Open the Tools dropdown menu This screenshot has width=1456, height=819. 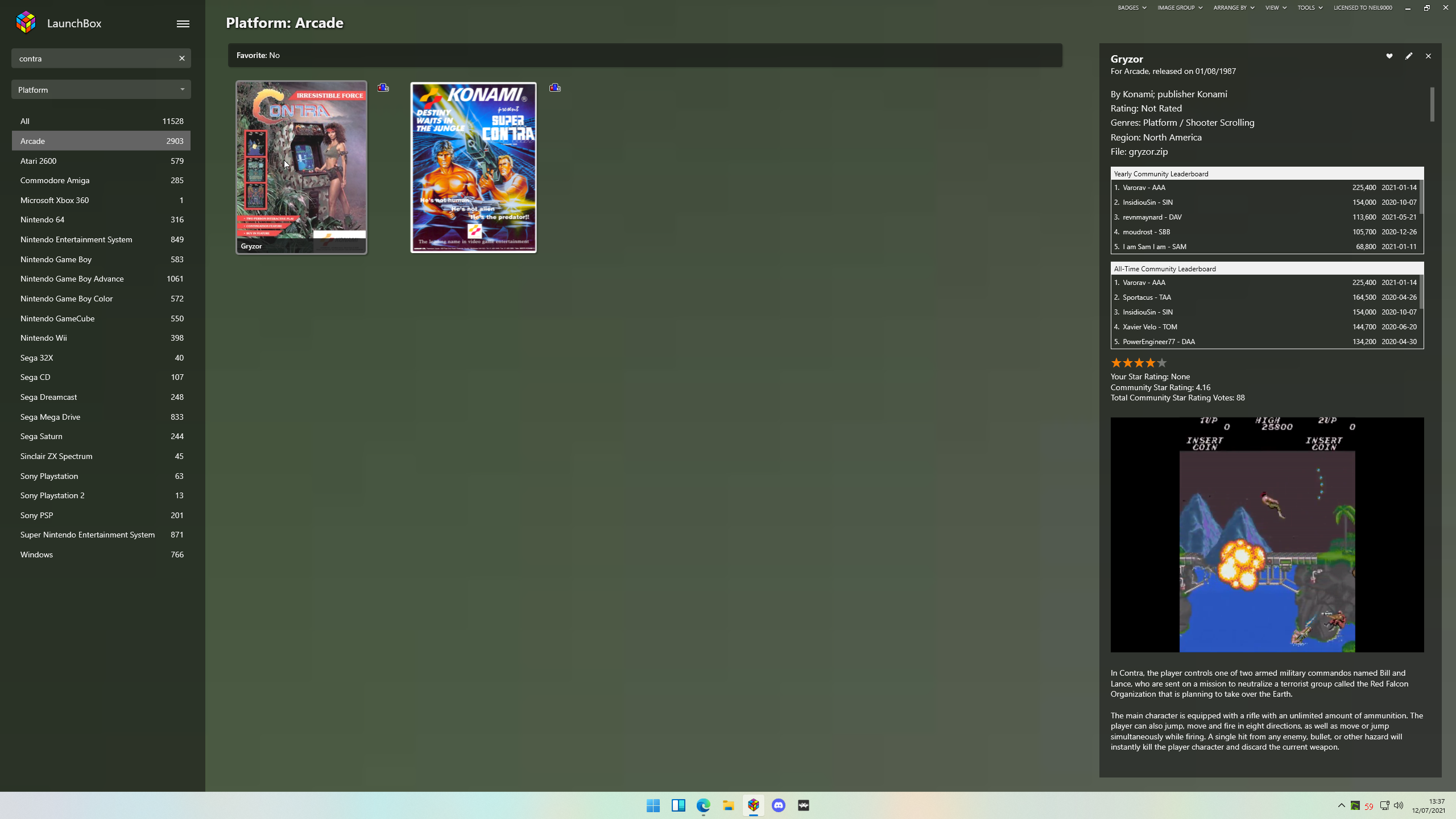(1309, 8)
